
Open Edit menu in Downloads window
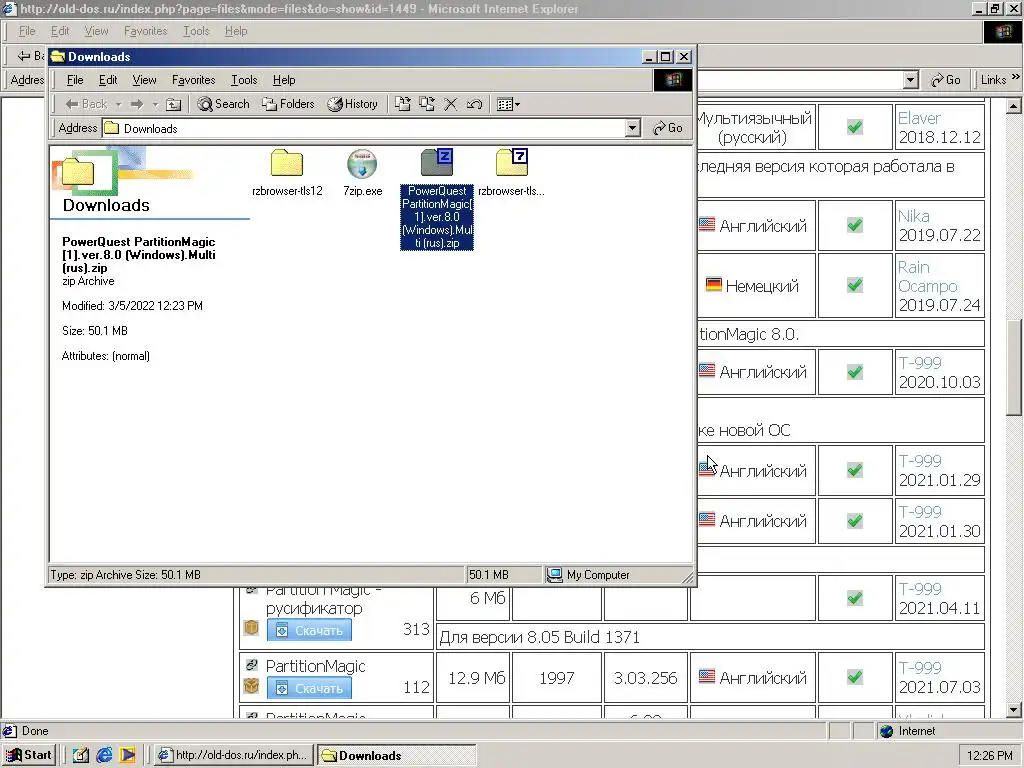point(108,80)
